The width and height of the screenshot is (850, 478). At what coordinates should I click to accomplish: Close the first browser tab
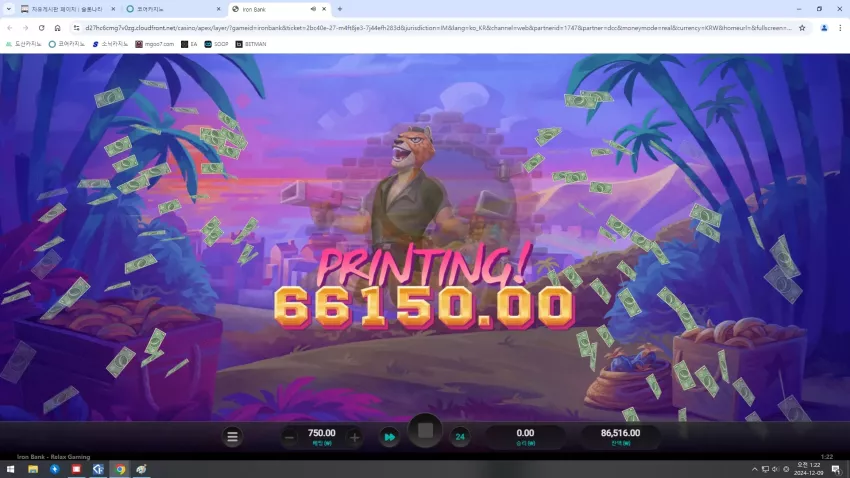pos(113,9)
